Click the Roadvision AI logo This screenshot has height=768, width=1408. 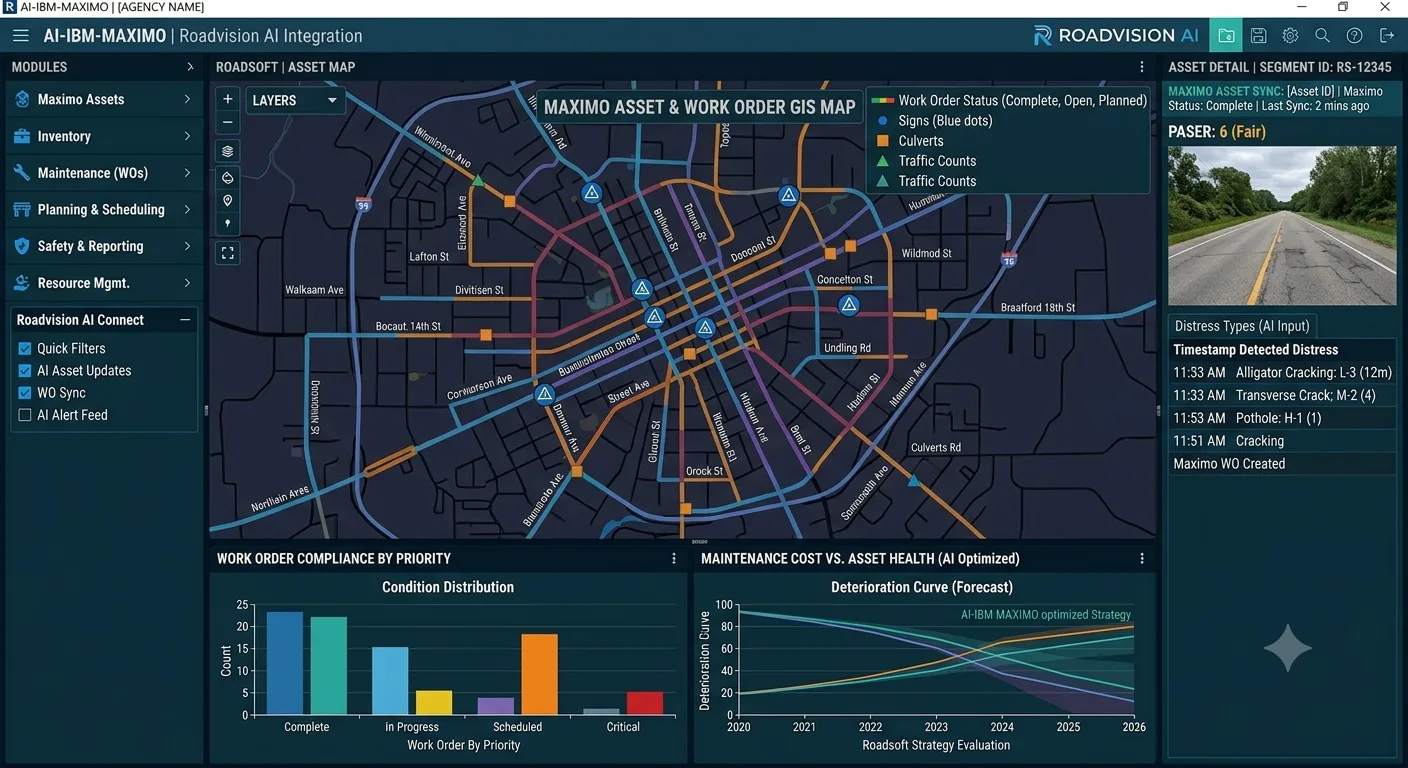pos(1116,36)
